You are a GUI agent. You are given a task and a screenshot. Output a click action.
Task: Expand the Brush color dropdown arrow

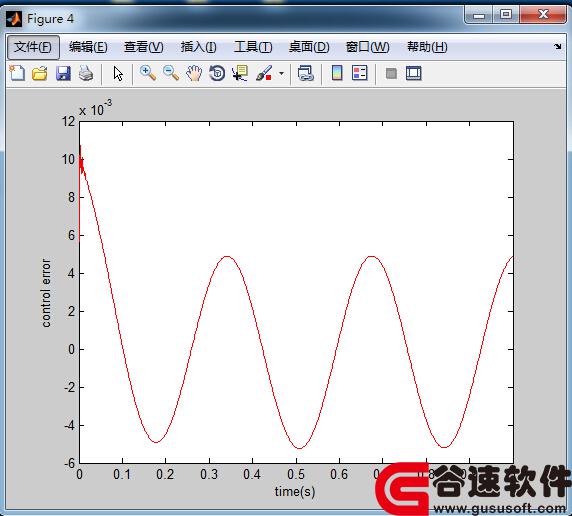[x=281, y=73]
